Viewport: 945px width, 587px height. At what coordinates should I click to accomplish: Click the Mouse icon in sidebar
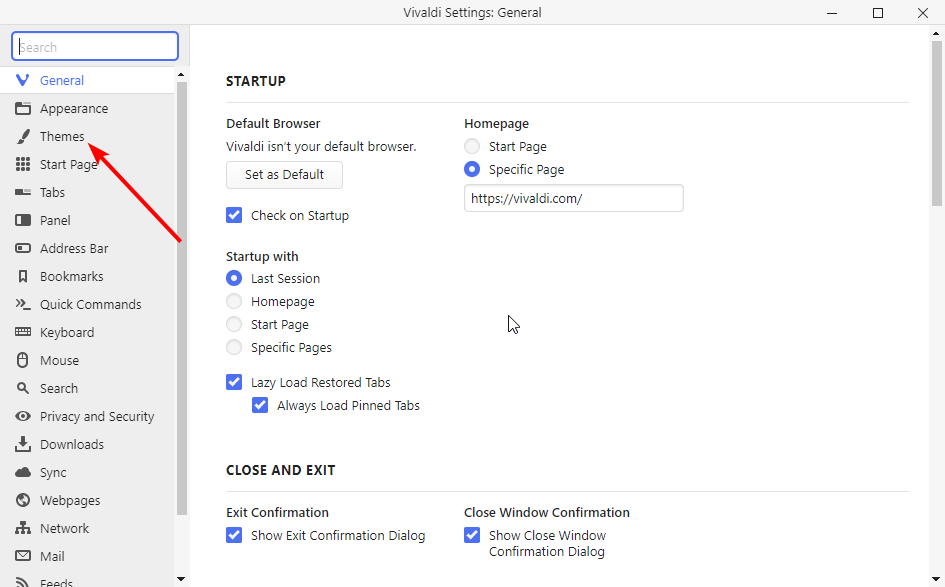point(23,360)
